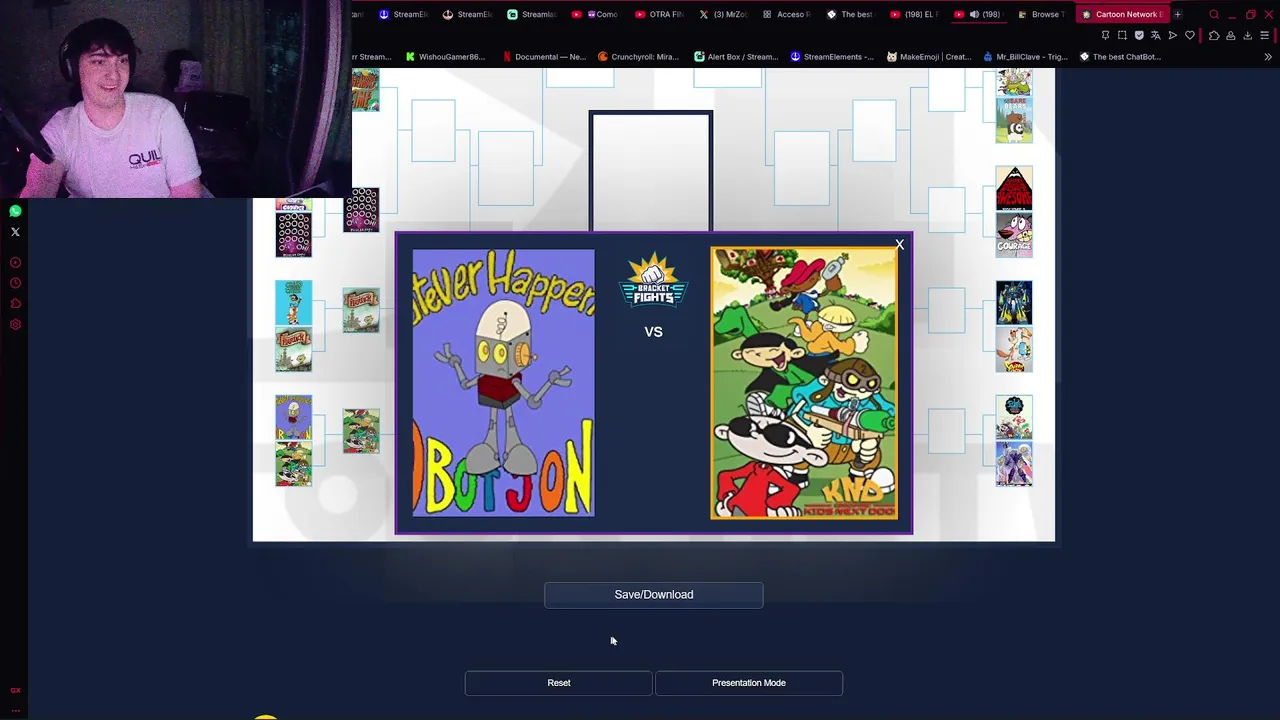Close the matchup popup with X
Viewport: 1280px width, 720px height.
(x=899, y=244)
